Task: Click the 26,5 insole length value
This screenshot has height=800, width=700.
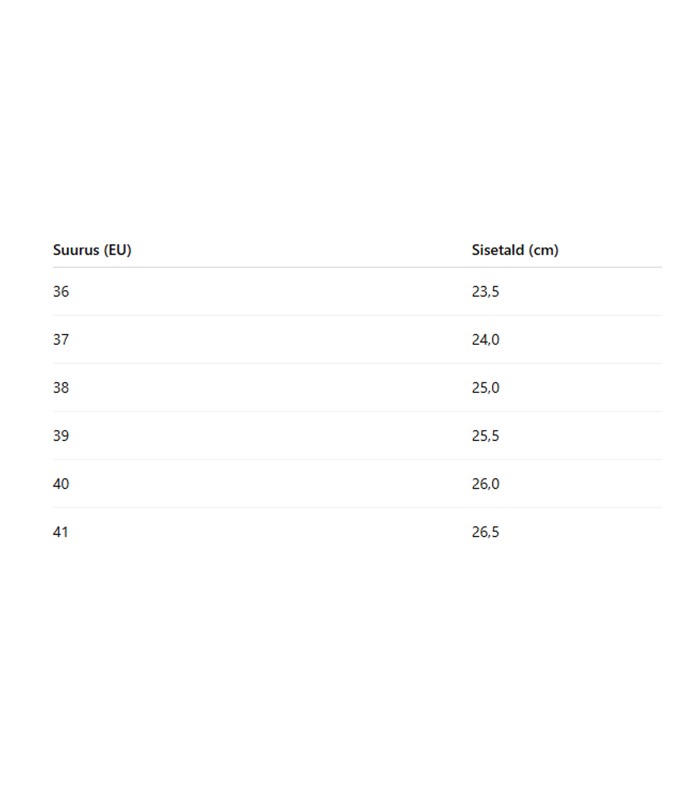Action: pos(485,532)
